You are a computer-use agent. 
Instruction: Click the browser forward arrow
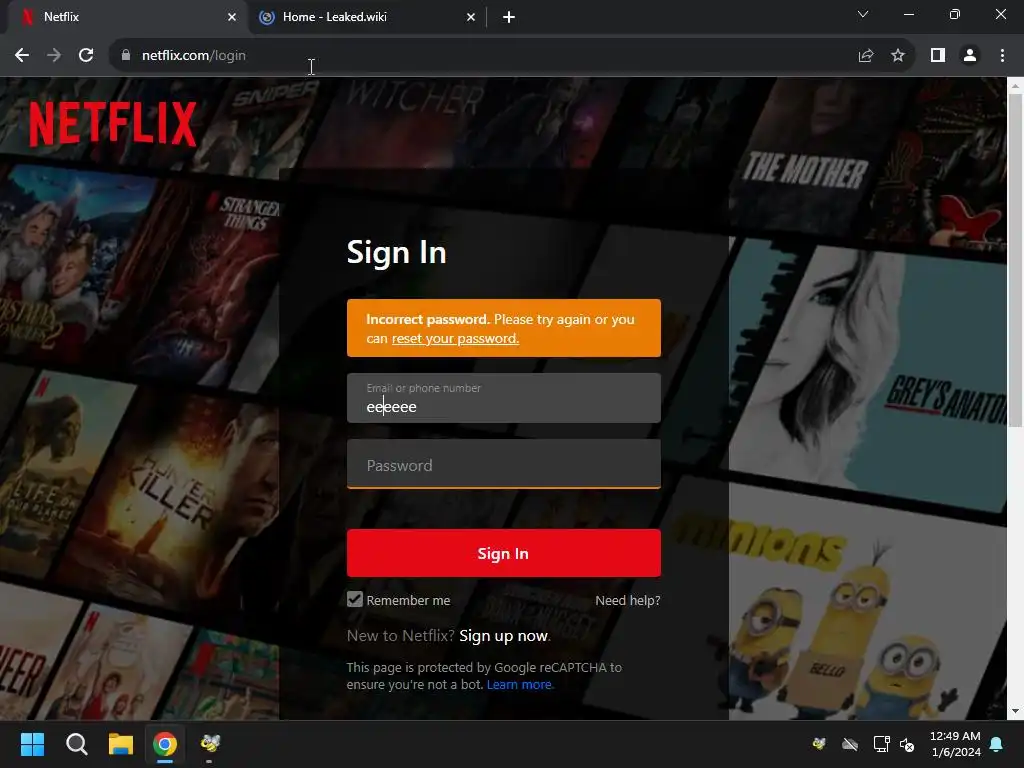coord(54,56)
